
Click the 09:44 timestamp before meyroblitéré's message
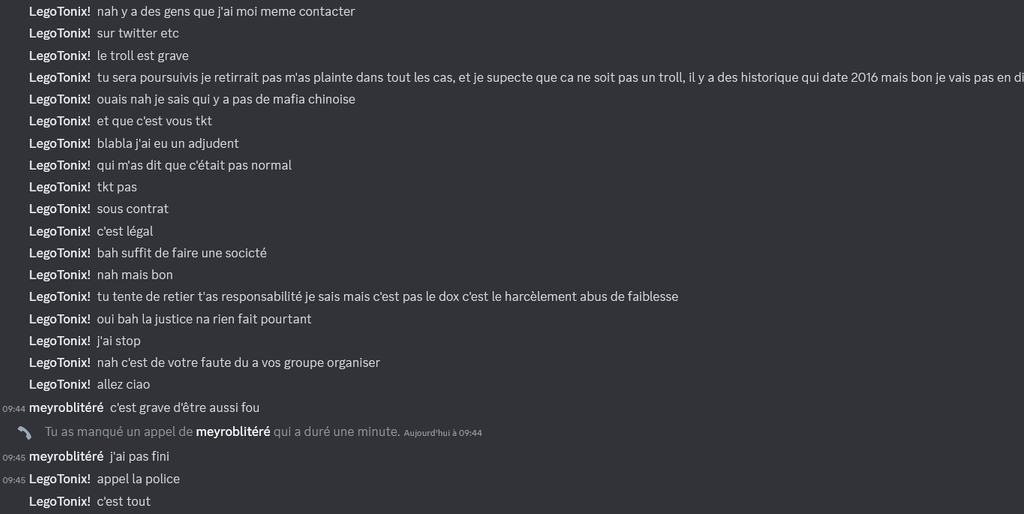(x=12, y=408)
